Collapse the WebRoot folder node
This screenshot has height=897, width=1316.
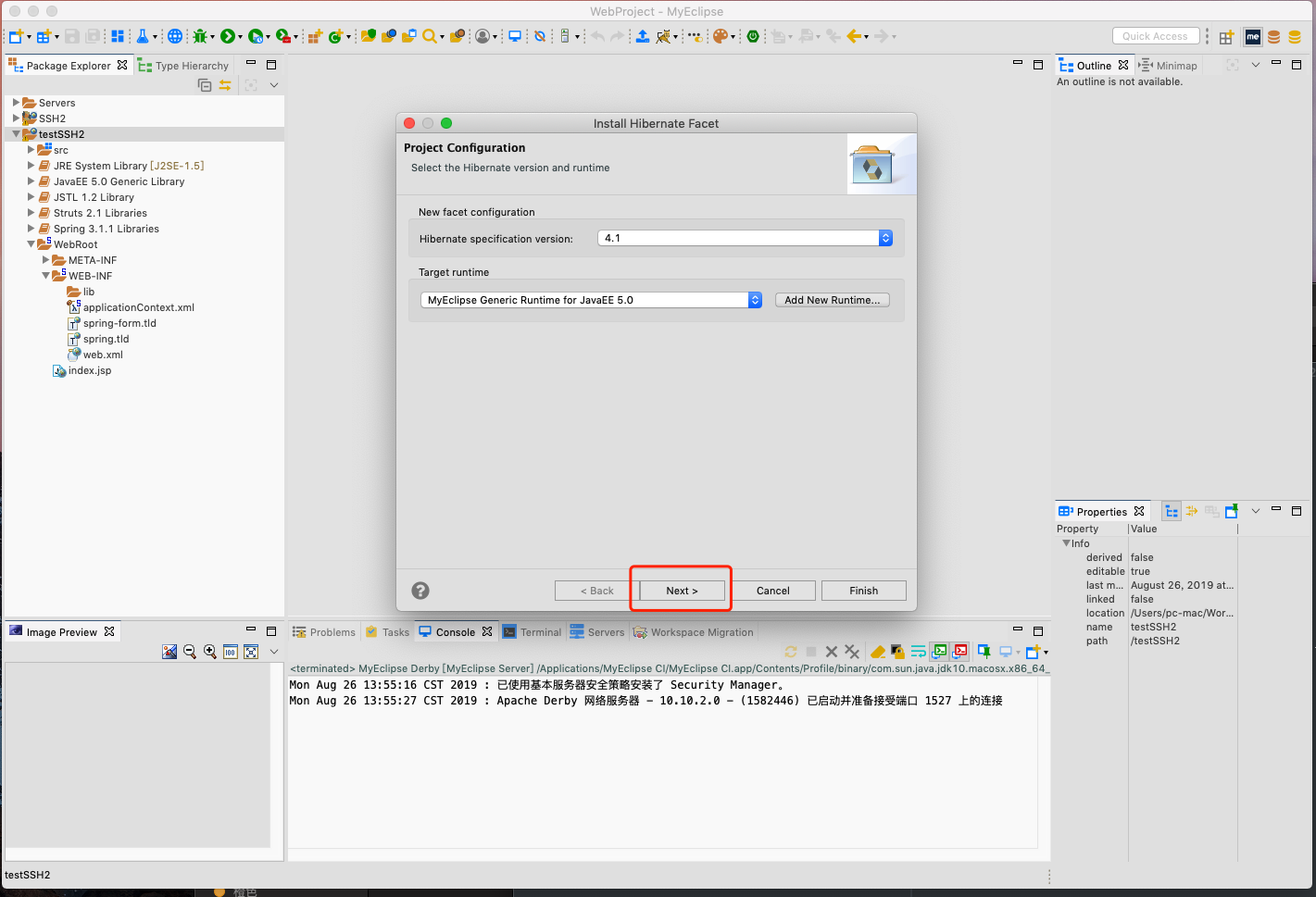(x=31, y=244)
